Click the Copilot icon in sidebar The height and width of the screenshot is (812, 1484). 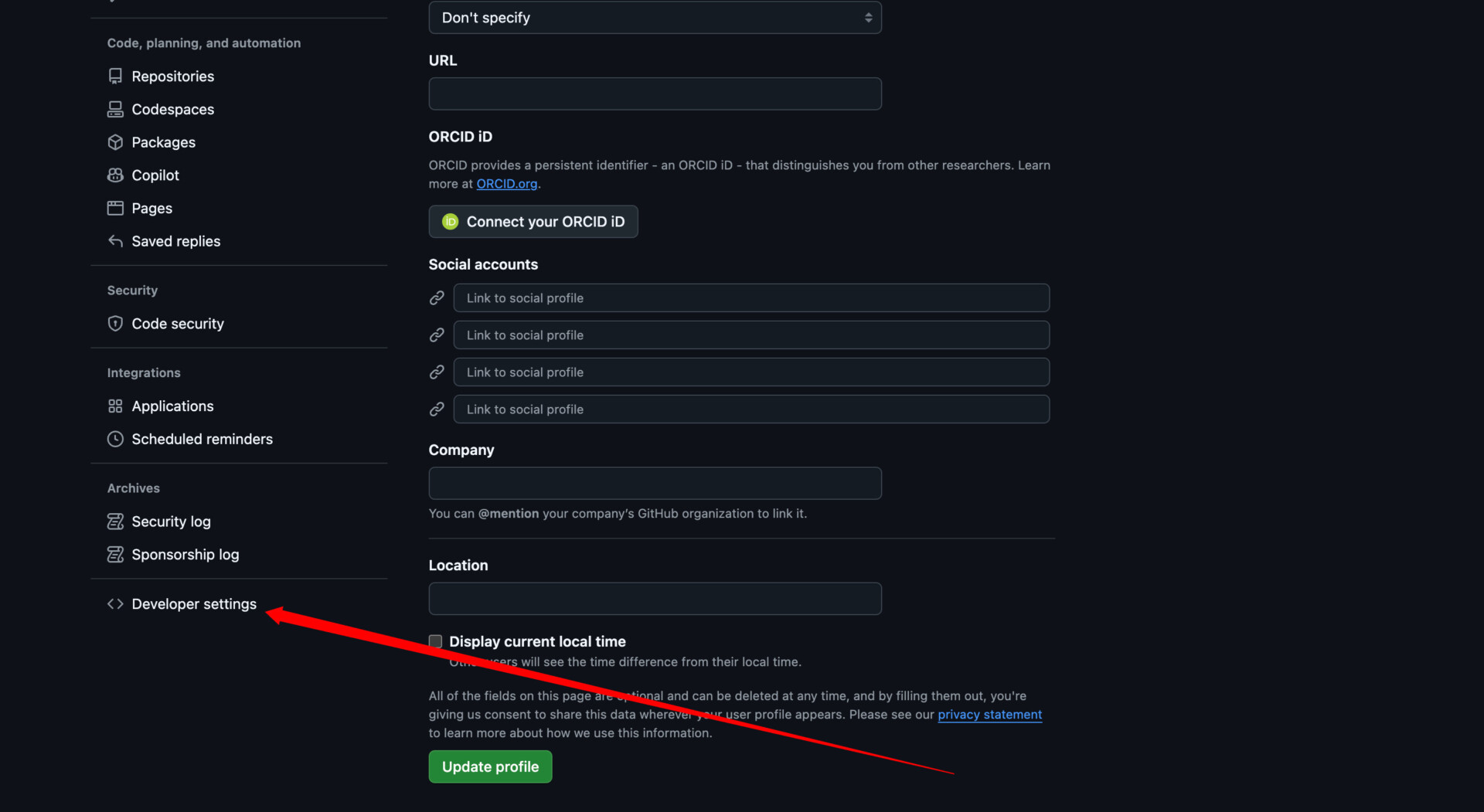click(x=115, y=175)
